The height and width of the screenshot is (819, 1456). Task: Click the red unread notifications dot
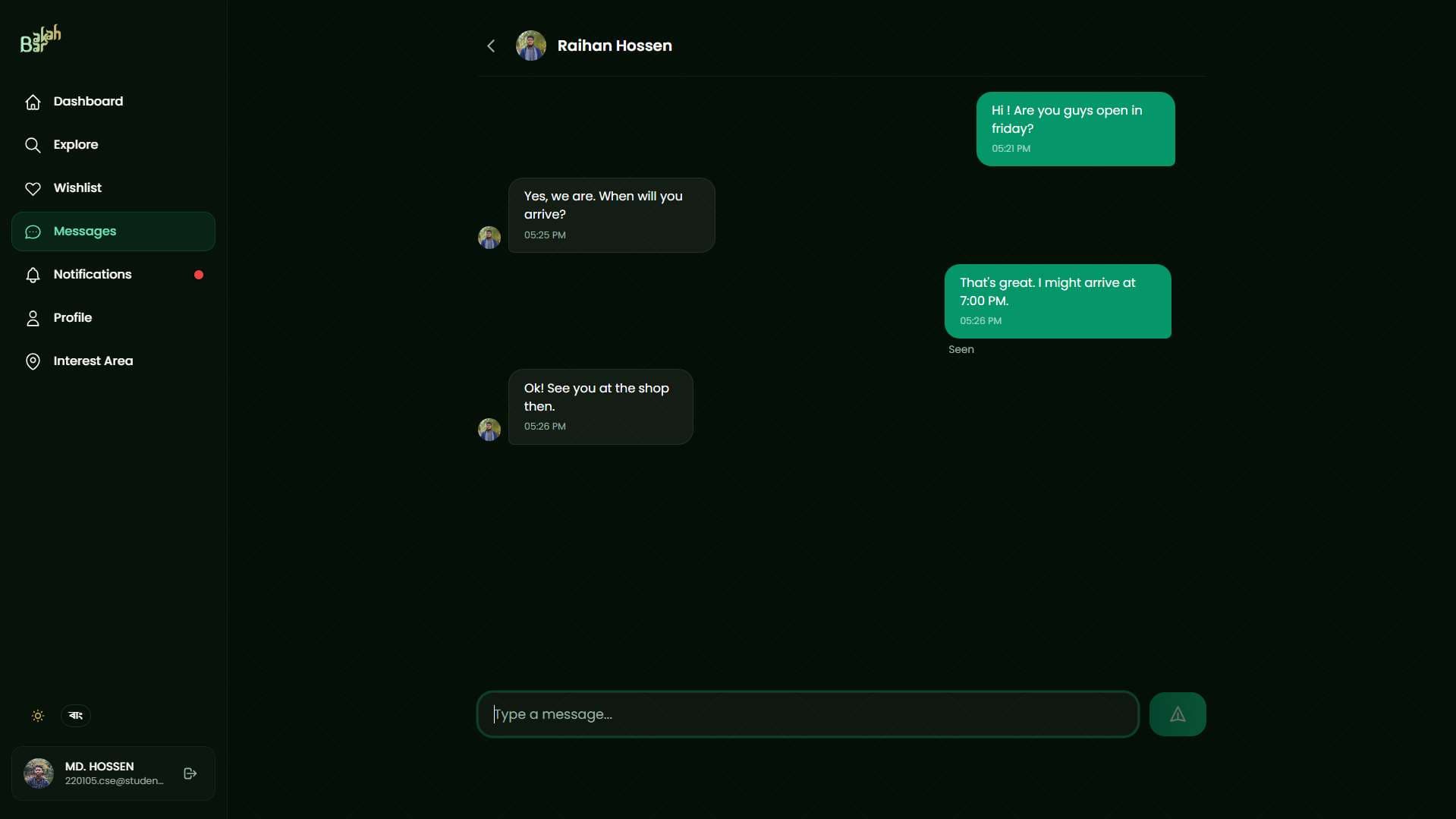point(199,275)
